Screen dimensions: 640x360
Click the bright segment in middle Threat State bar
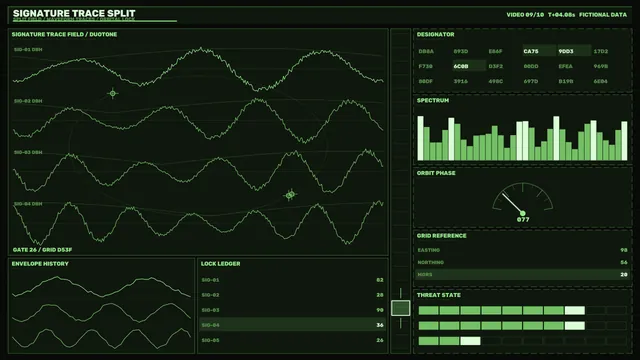click(x=575, y=325)
